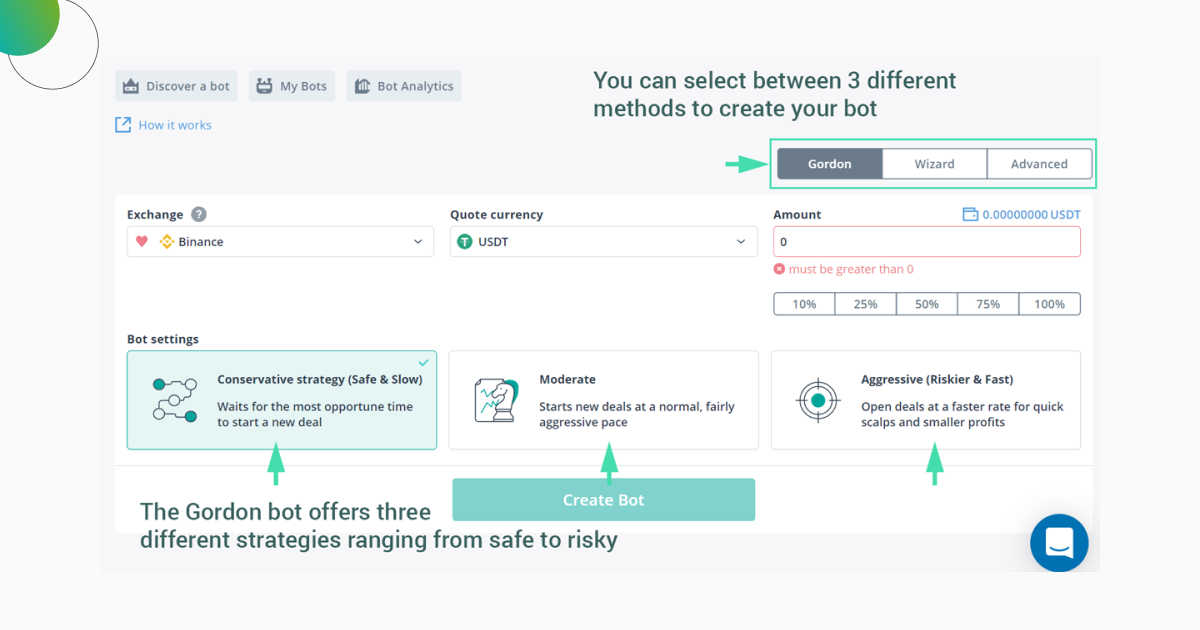Choose the Aggressive (Riskier & Fast) strategy

point(925,400)
